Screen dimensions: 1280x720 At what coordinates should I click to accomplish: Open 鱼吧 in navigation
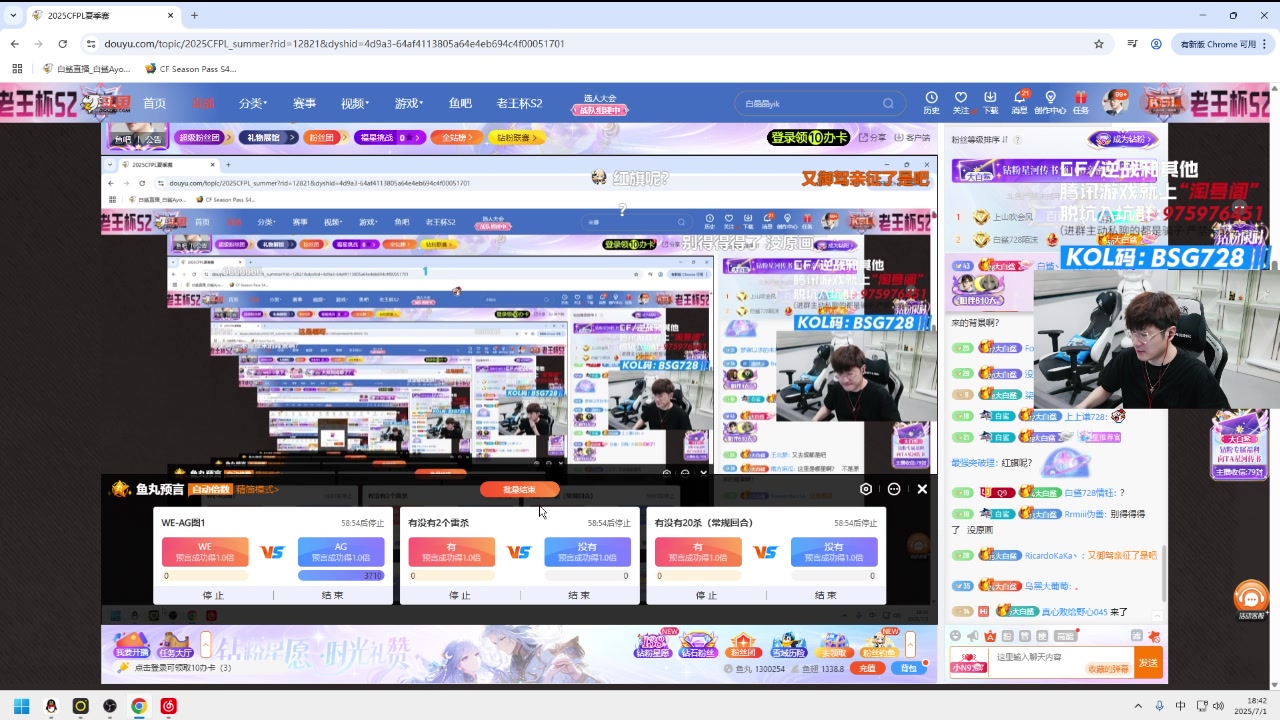460,103
